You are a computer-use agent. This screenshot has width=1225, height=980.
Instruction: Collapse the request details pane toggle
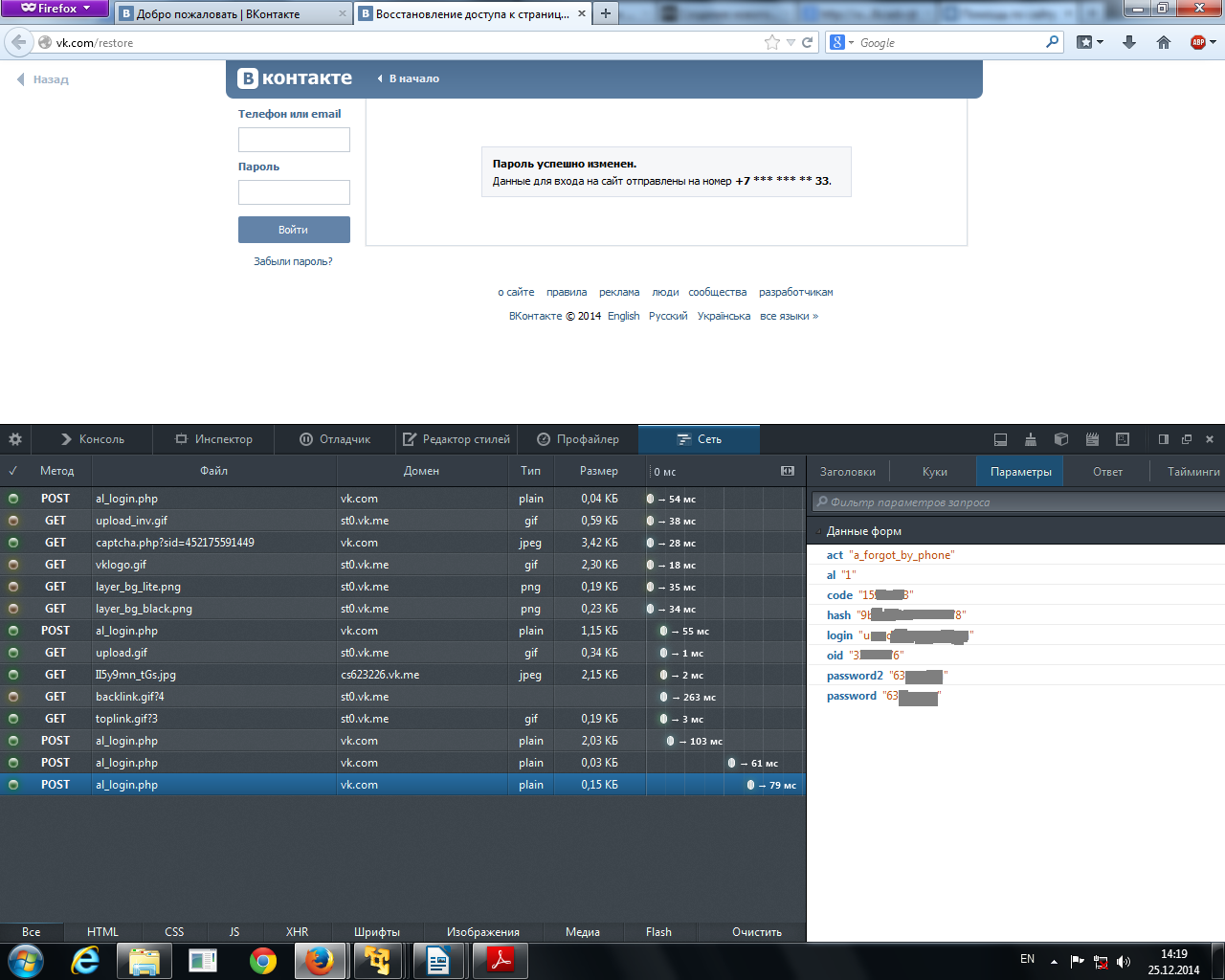(x=788, y=471)
